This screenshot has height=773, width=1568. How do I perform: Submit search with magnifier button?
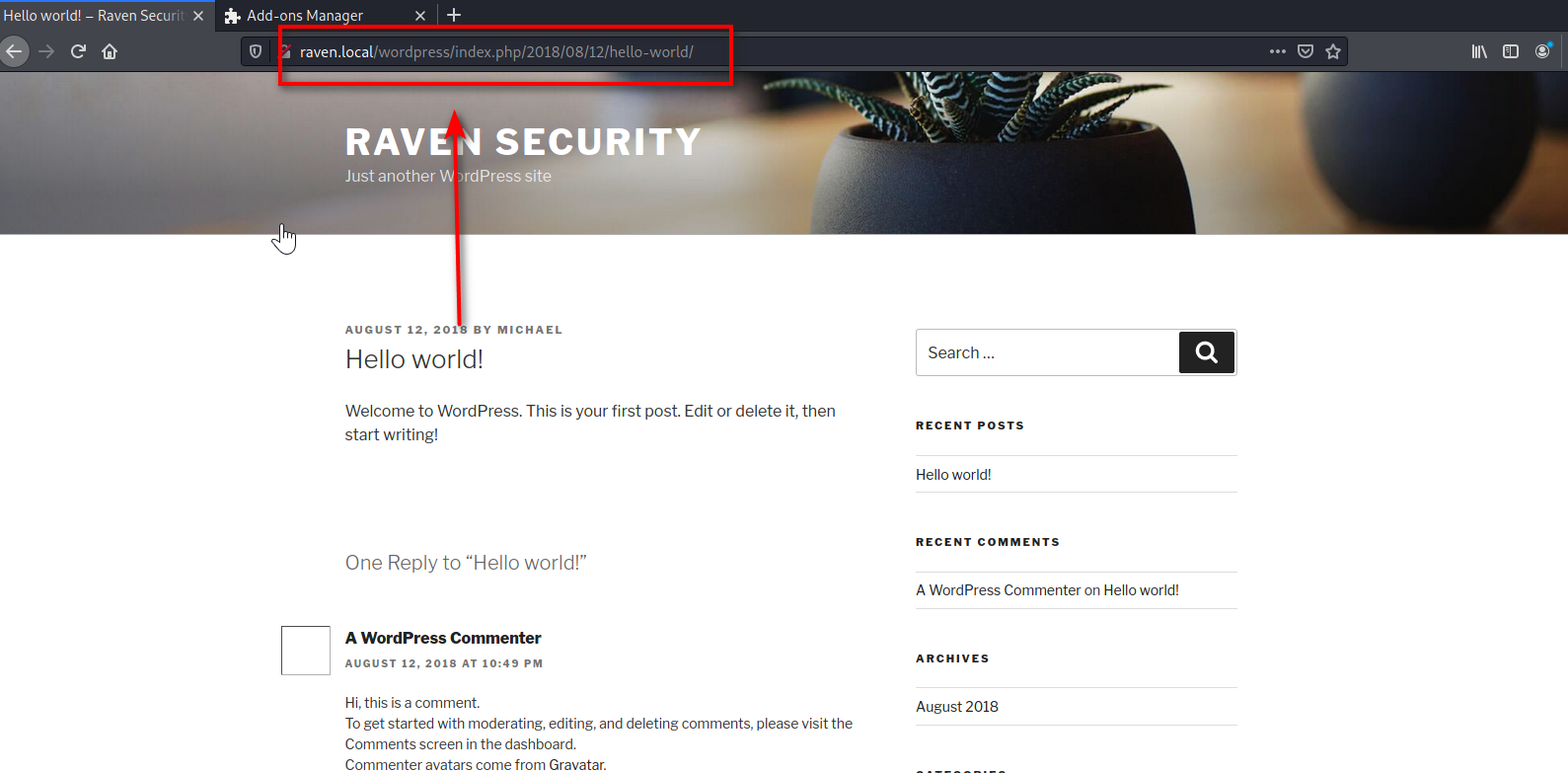(1207, 352)
